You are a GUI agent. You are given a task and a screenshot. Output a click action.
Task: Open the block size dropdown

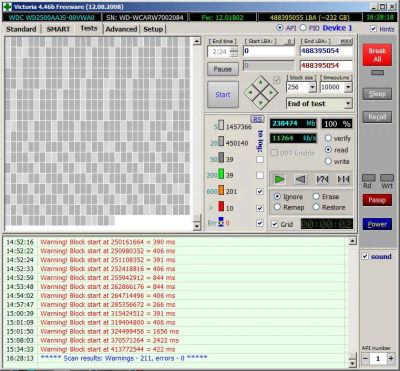(x=312, y=87)
